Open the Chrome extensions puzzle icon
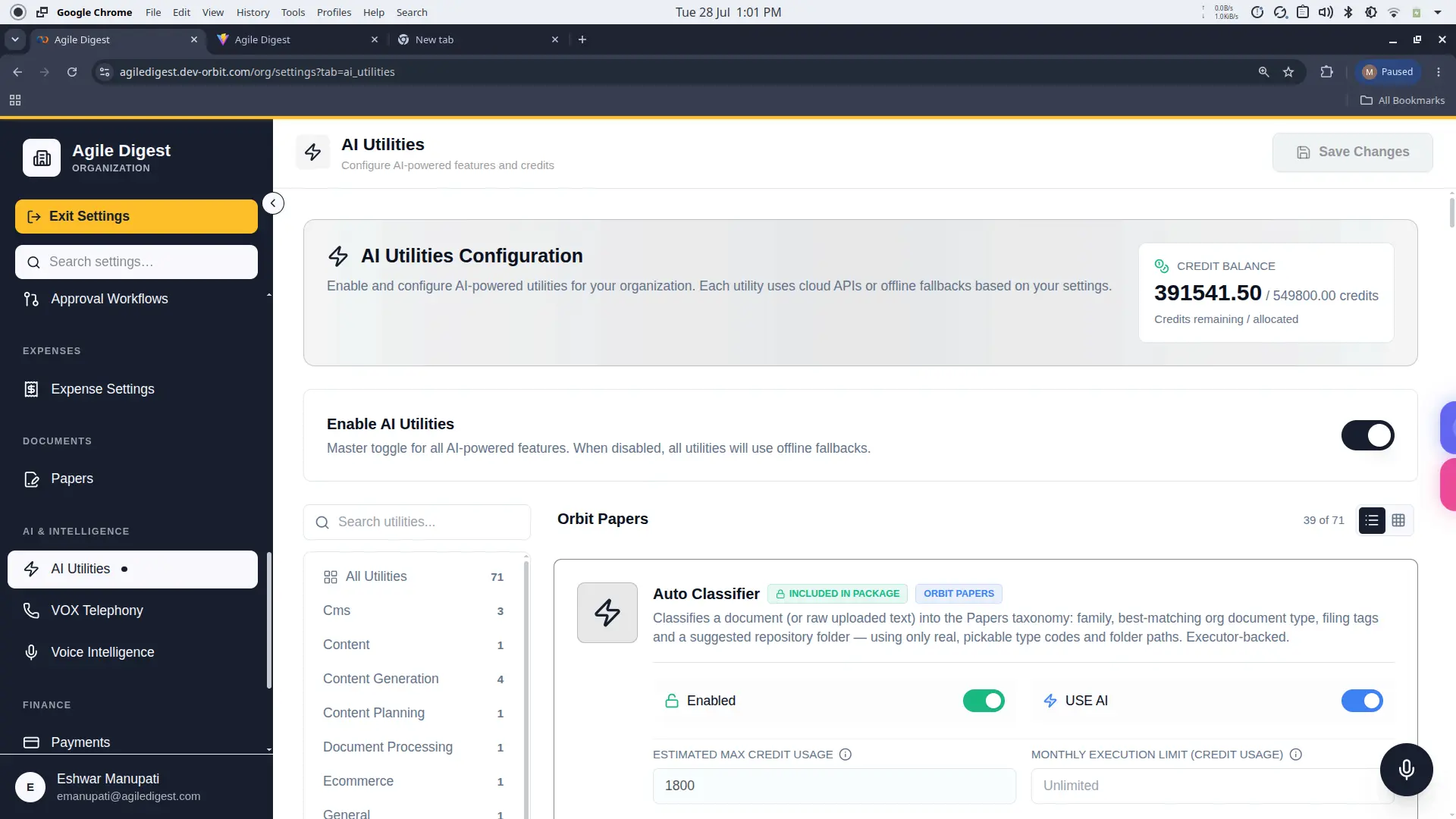Screen dimensions: 1456x819 1326,72
